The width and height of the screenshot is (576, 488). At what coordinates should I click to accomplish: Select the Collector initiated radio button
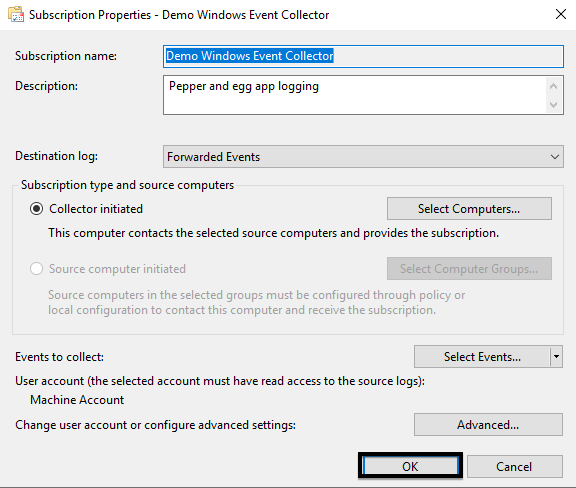pos(36,209)
